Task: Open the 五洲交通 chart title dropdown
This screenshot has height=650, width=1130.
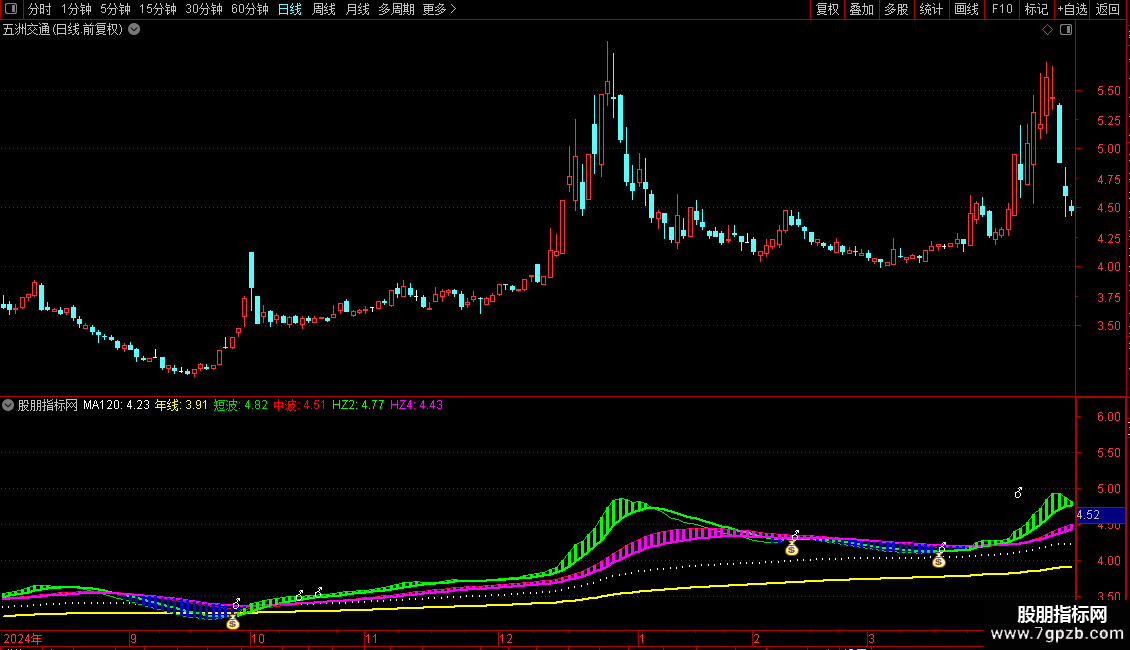Action: 134,30
